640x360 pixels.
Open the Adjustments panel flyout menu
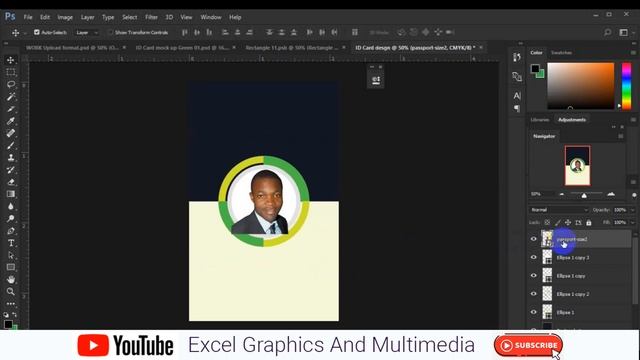tap(633, 120)
